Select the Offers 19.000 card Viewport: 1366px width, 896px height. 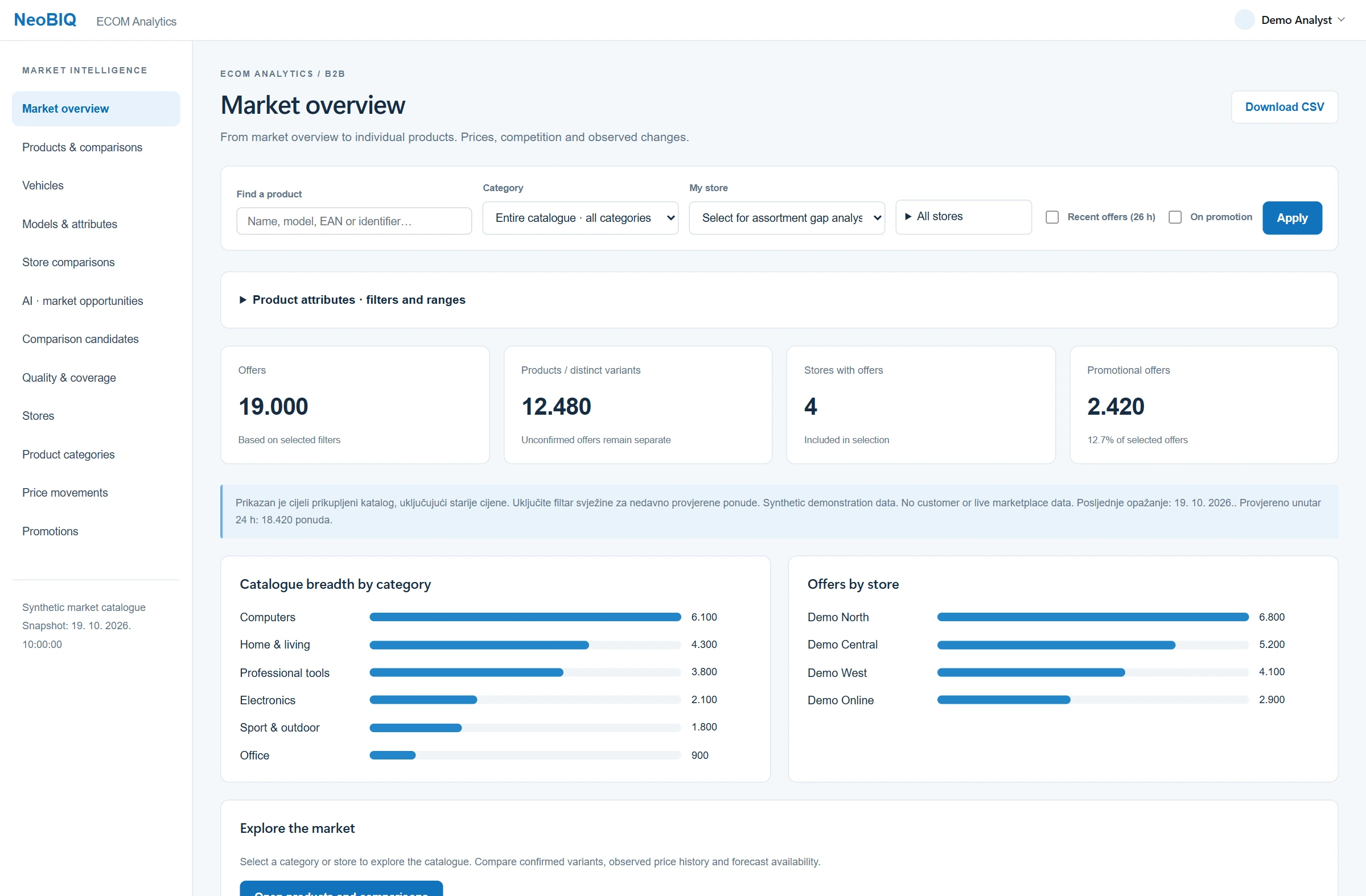(x=355, y=404)
